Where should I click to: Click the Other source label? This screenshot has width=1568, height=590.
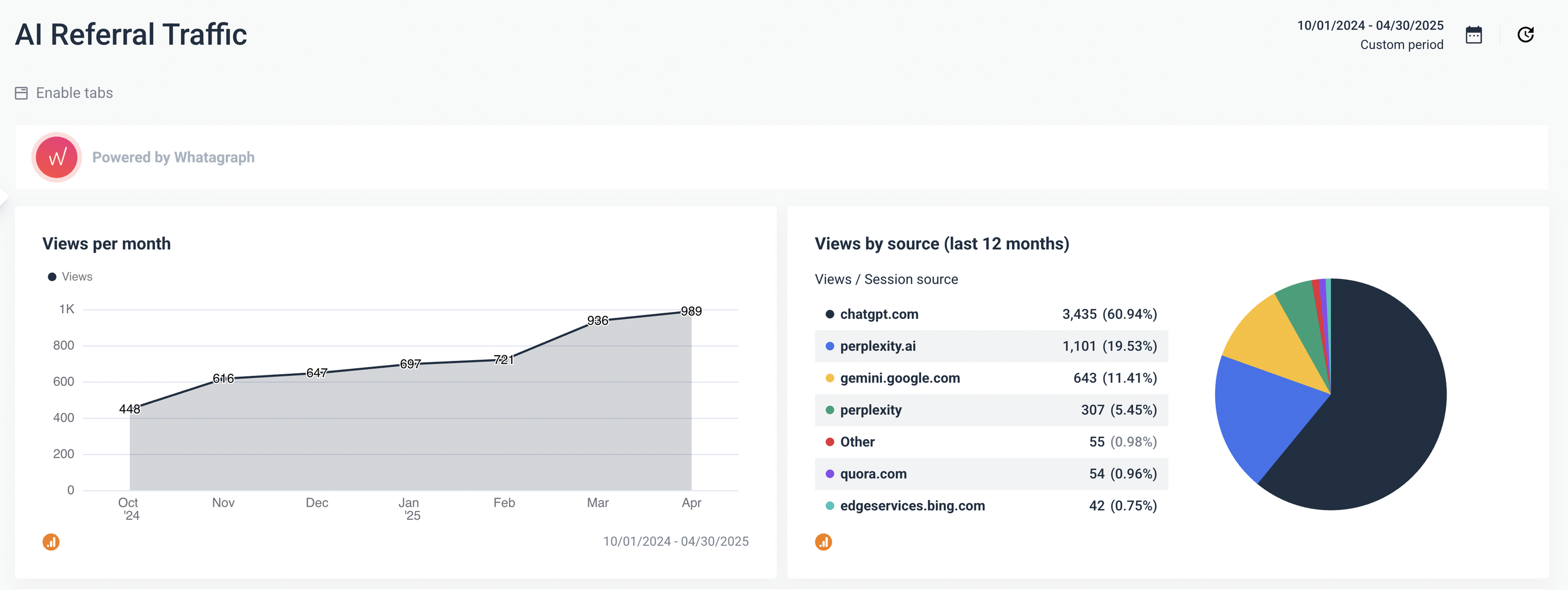coord(857,442)
